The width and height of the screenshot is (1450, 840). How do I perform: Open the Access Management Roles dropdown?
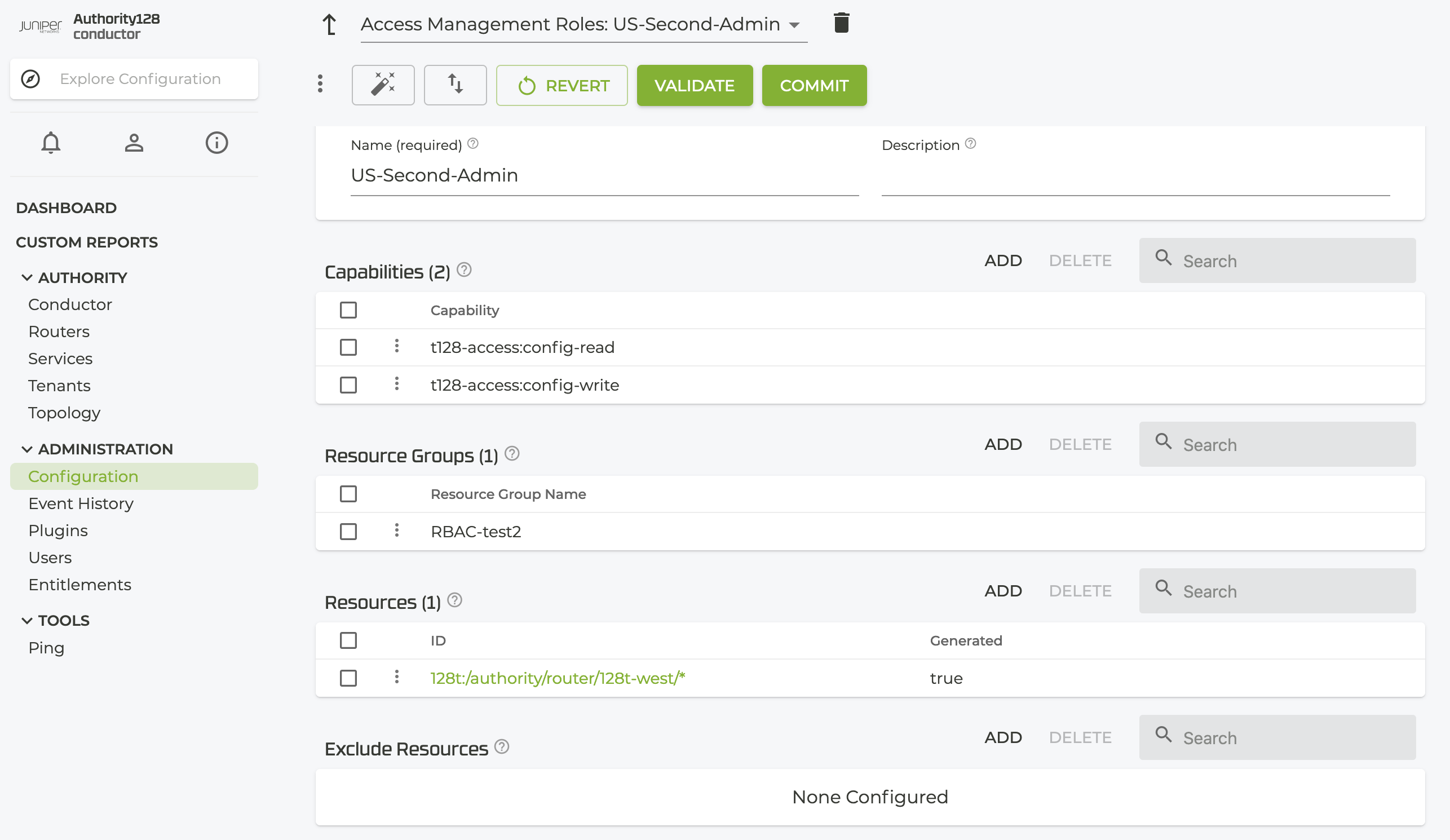(794, 25)
